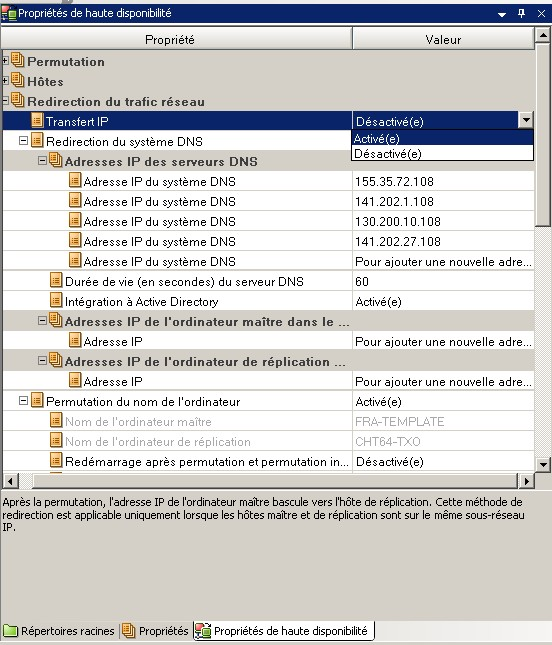Viewport: 552px width, 645px height.
Task: Collapse Adresses IP de l'ordinateur maître node
Action: 42,320
